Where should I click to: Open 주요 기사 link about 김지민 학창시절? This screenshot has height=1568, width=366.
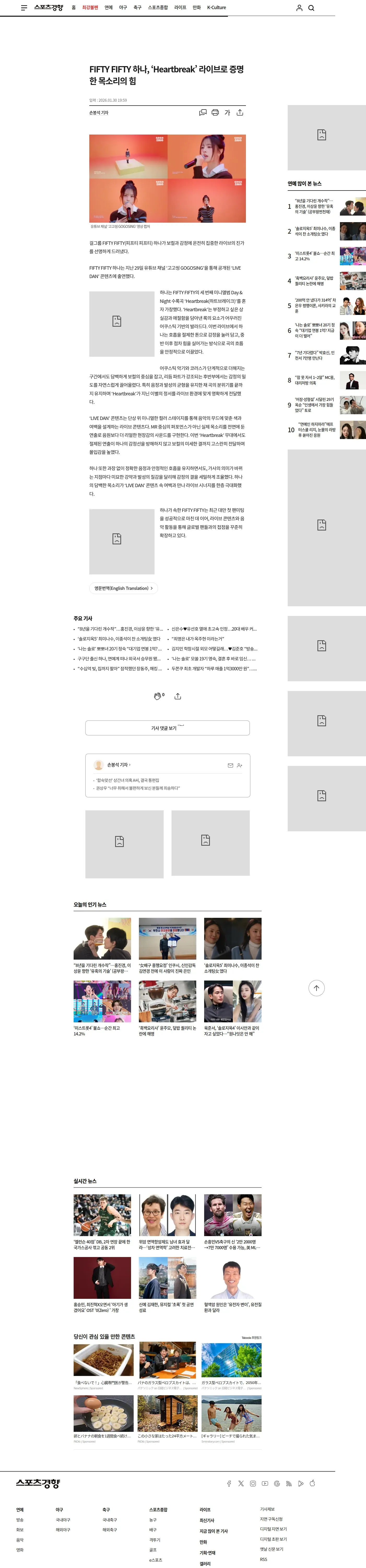(x=214, y=649)
